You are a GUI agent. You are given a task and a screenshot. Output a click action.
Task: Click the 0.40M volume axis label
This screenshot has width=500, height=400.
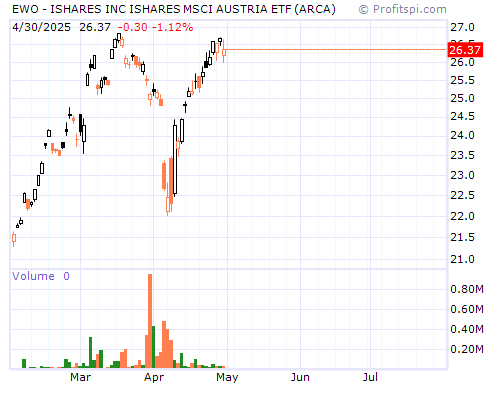[467, 329]
